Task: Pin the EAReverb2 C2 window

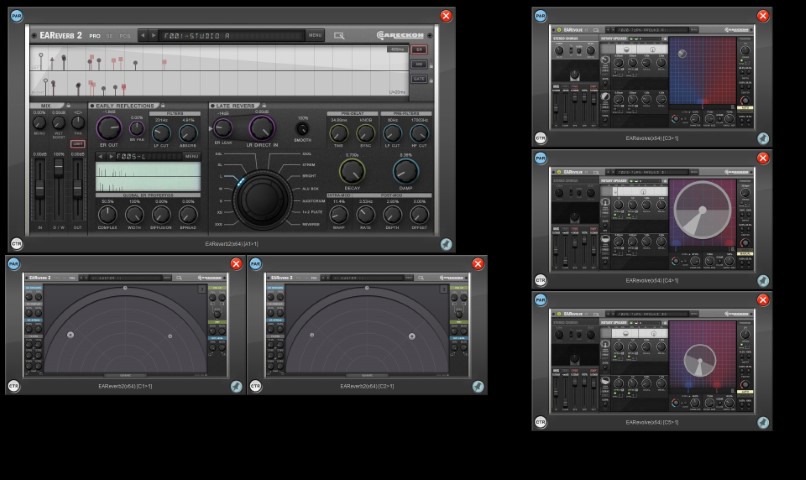Action: [478, 386]
